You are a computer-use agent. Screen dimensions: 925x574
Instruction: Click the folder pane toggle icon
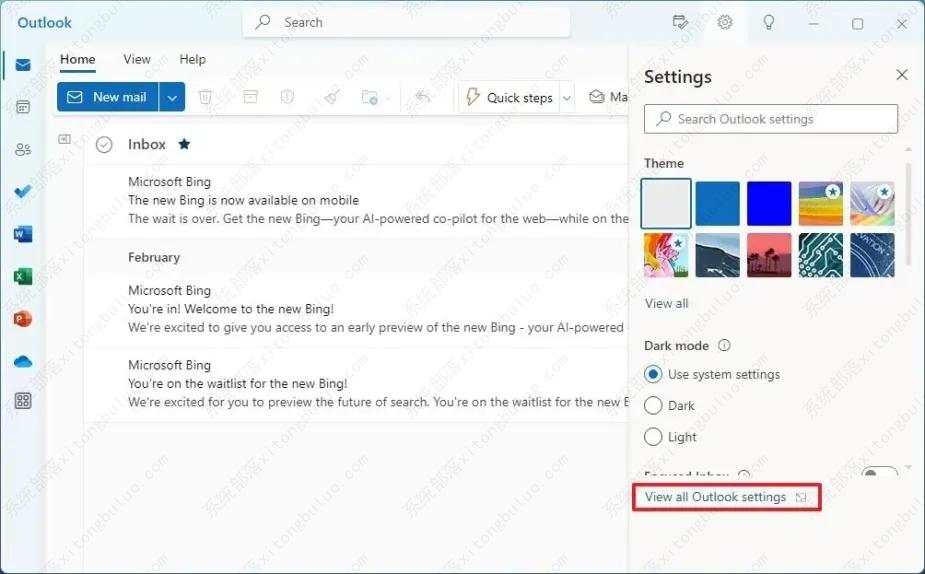click(x=64, y=139)
